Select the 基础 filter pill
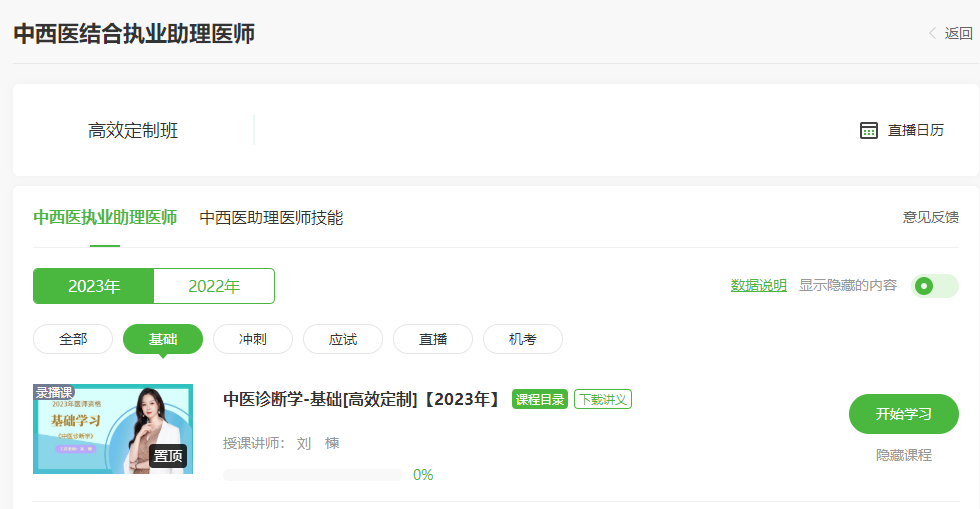Screen dimensions: 980x509 (x=163, y=339)
